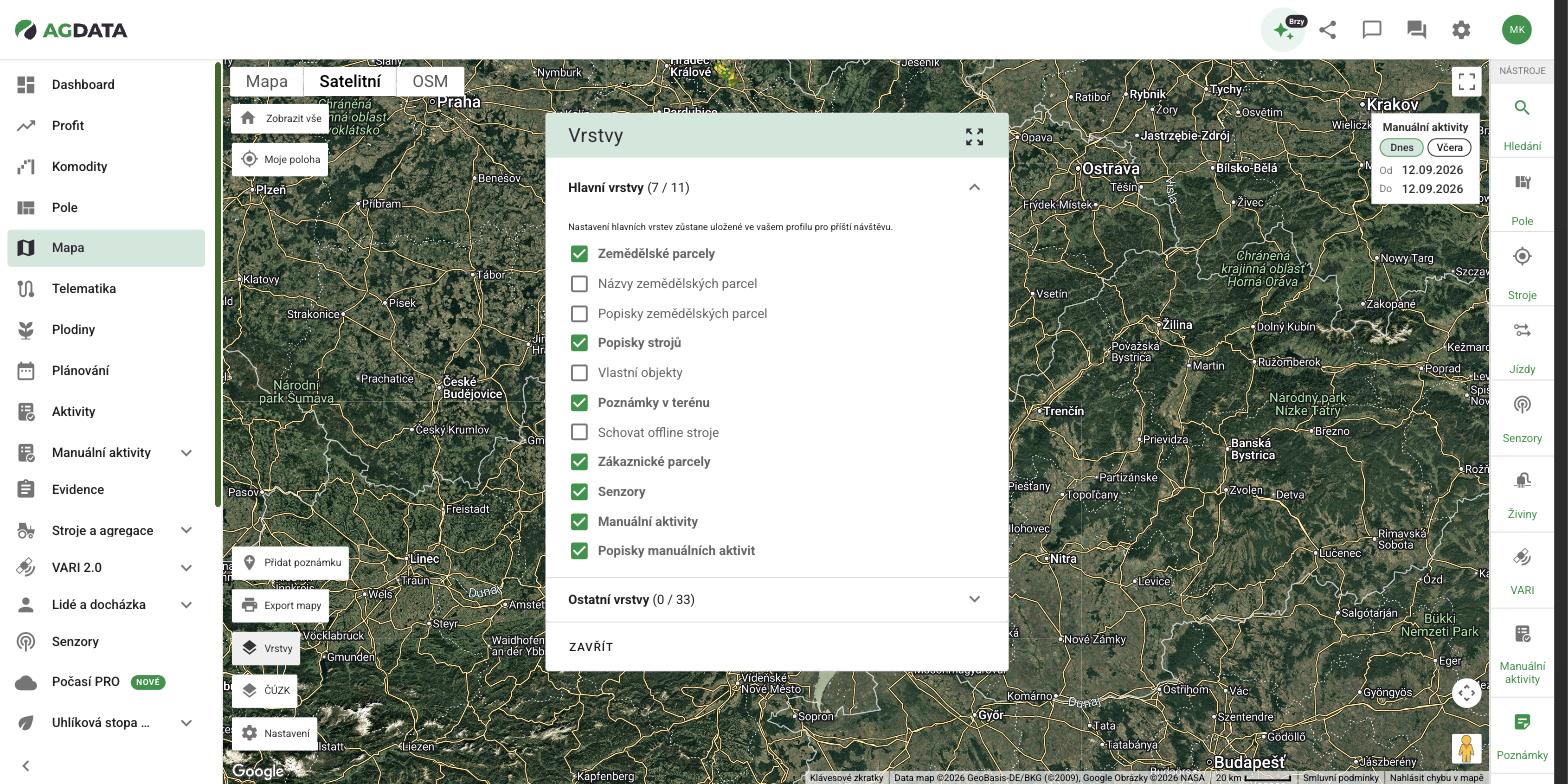The image size is (1568, 784).
Task: Click the Zobrazit vše button
Action: click(280, 118)
